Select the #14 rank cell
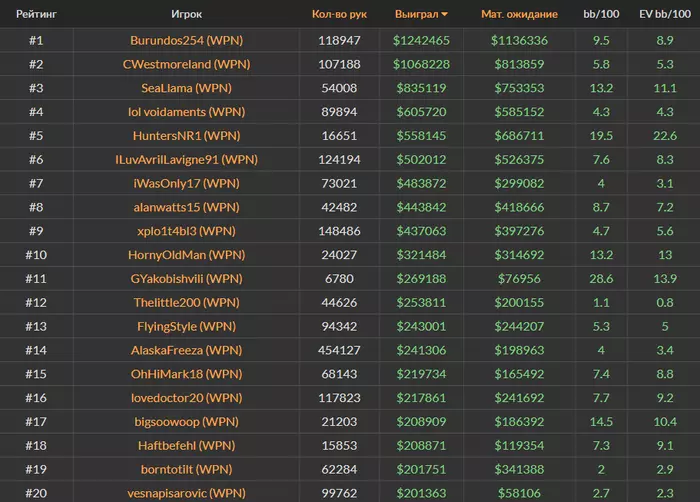 36,350
